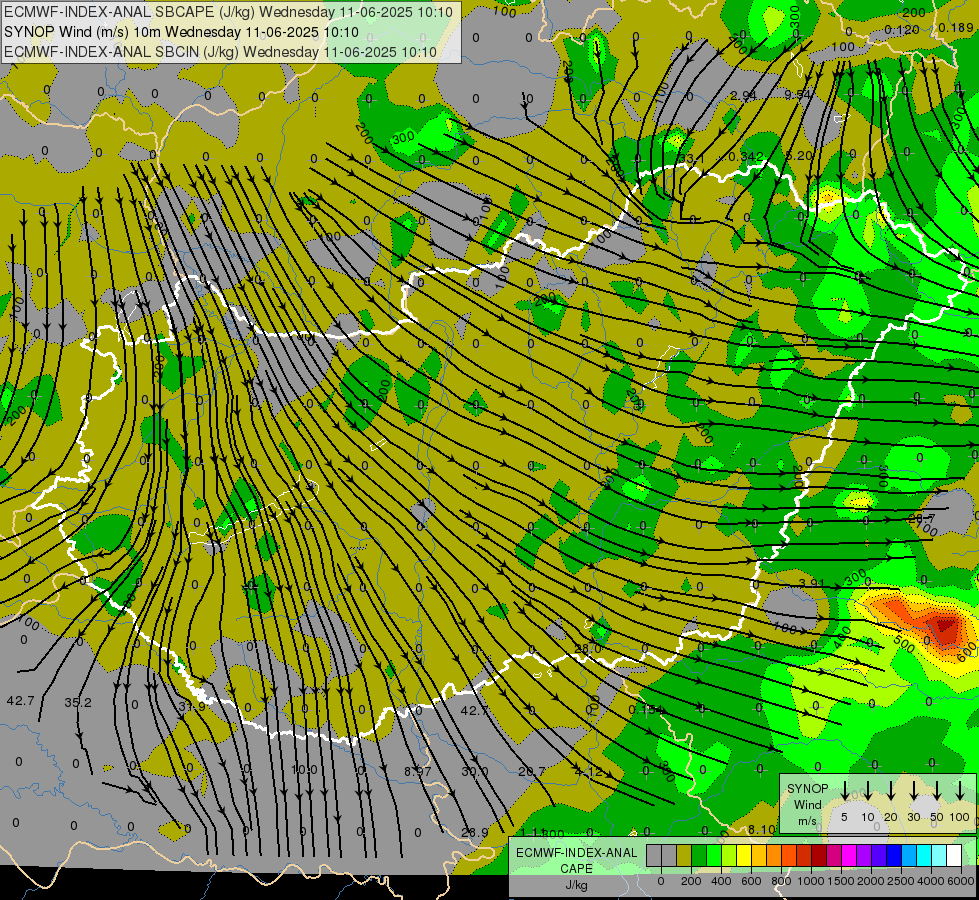Click the 1000 tick label in CAPE scale
This screenshot has width=979, height=900.
811,881
